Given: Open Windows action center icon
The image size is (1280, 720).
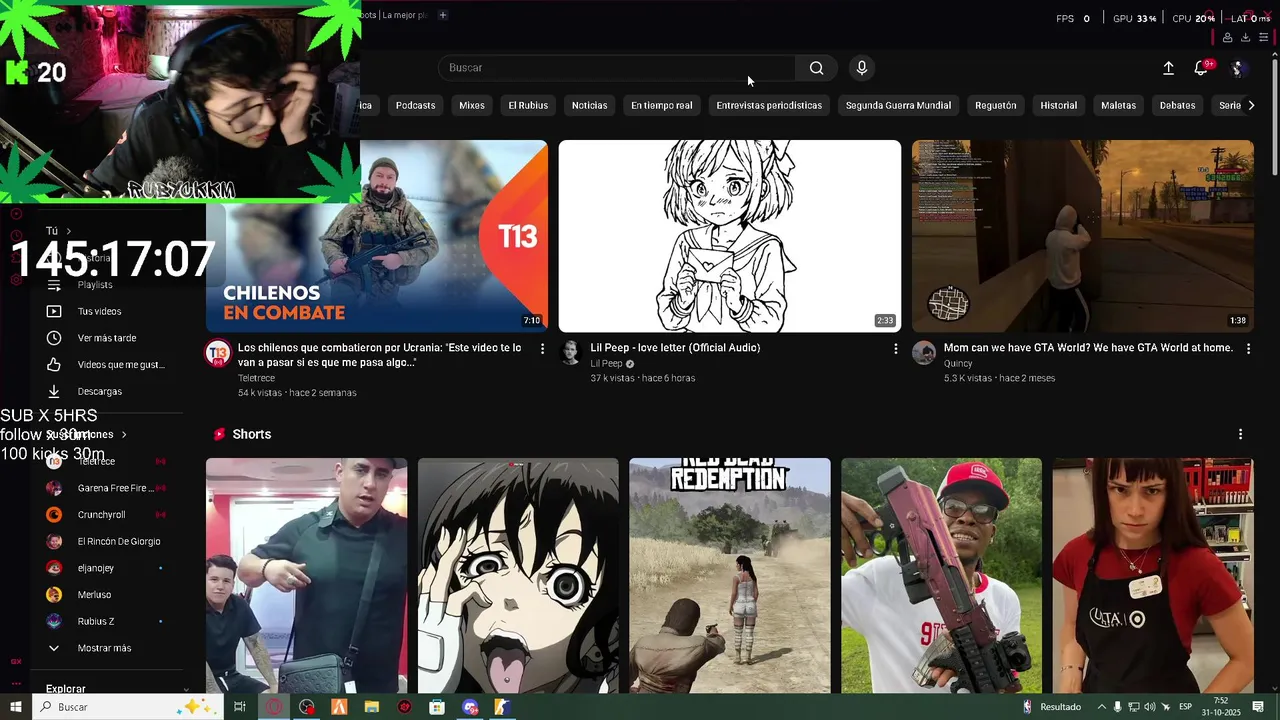Looking at the screenshot, I should click(x=1258, y=707).
